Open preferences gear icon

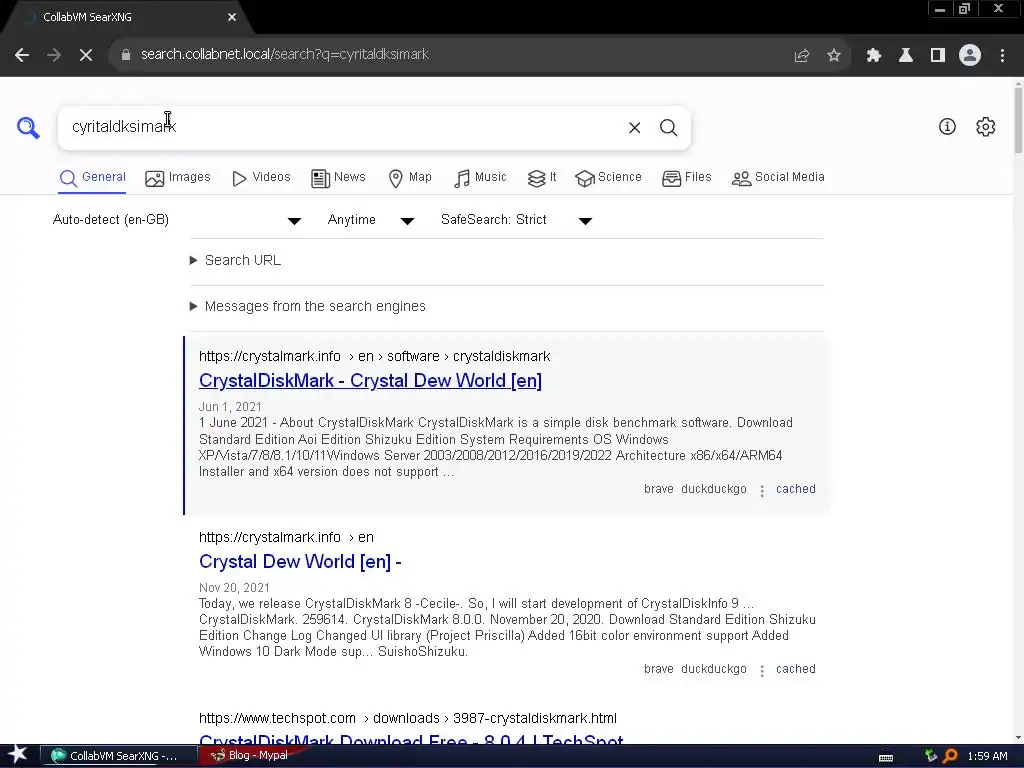(985, 127)
